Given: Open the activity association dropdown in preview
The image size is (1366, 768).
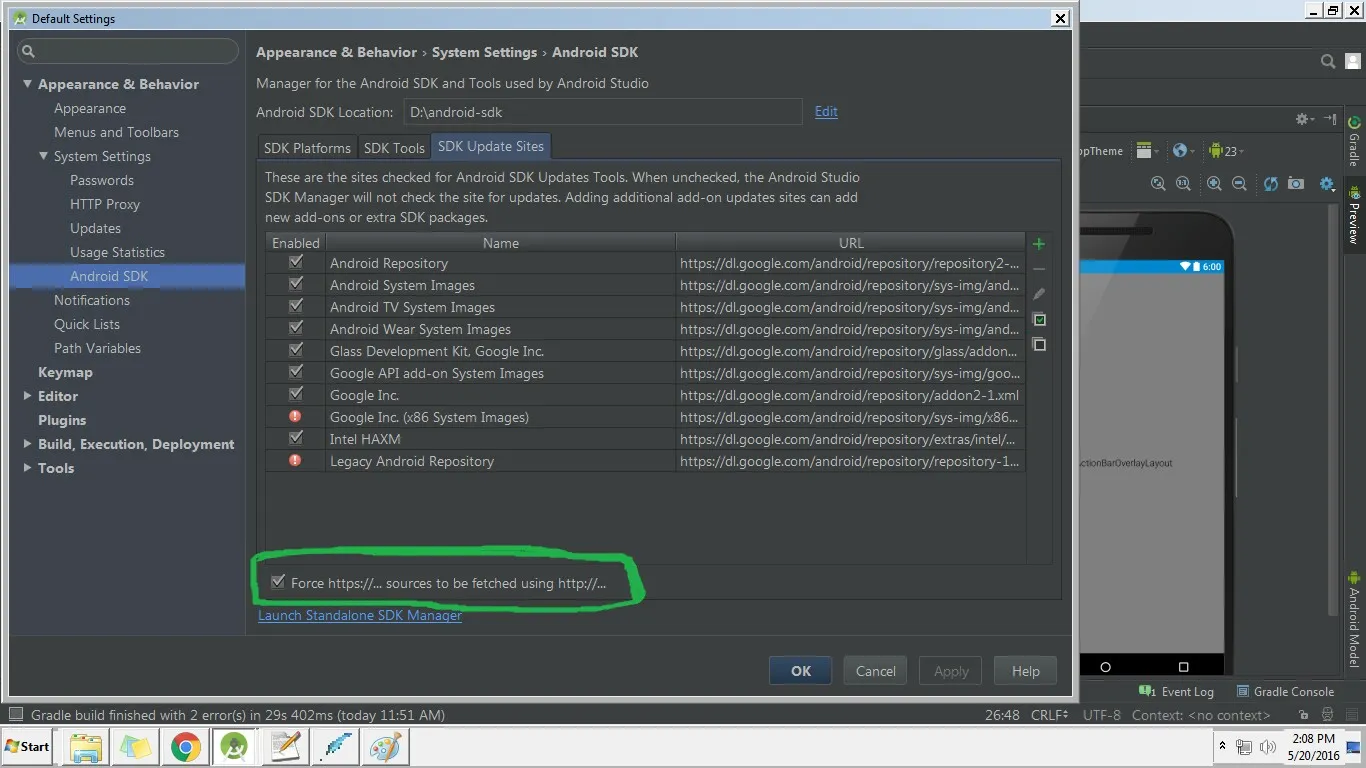Looking at the screenshot, I should pos(1148,151).
